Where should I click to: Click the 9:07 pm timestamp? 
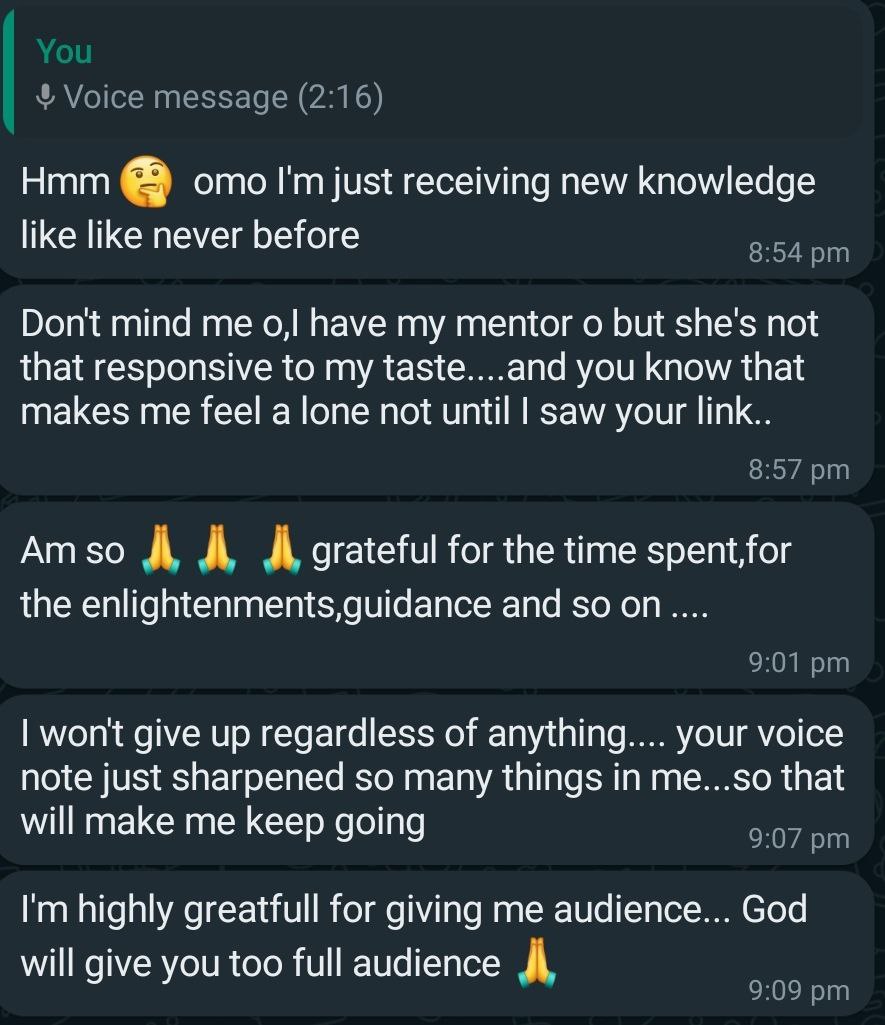798,838
